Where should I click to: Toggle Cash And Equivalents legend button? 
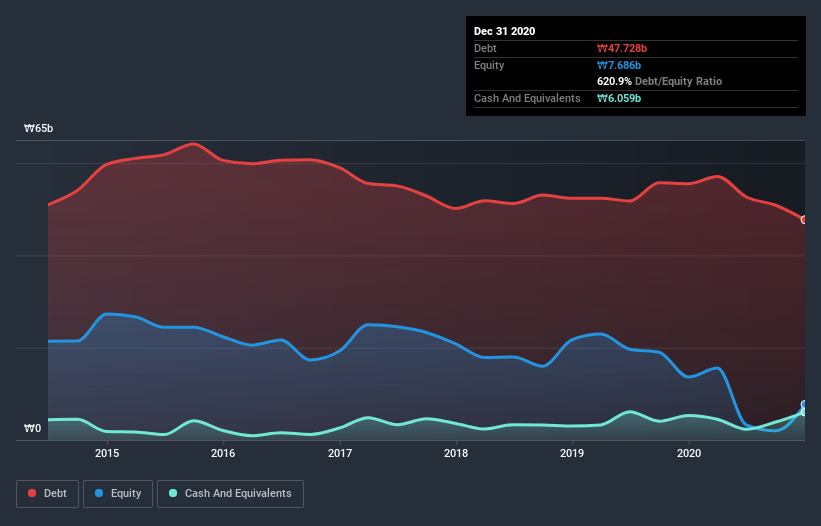230,494
